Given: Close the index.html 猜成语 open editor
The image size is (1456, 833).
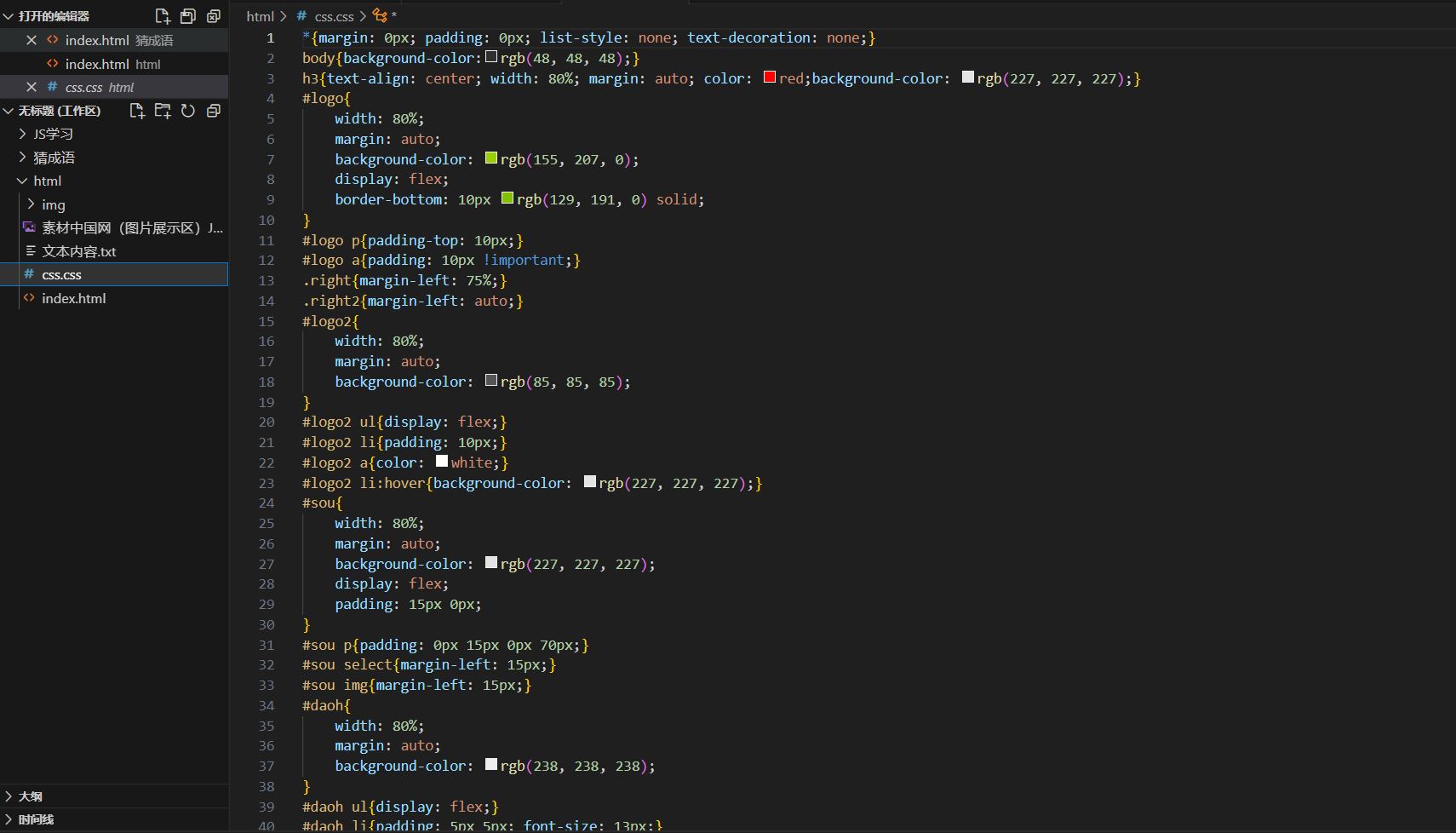Looking at the screenshot, I should 32,40.
